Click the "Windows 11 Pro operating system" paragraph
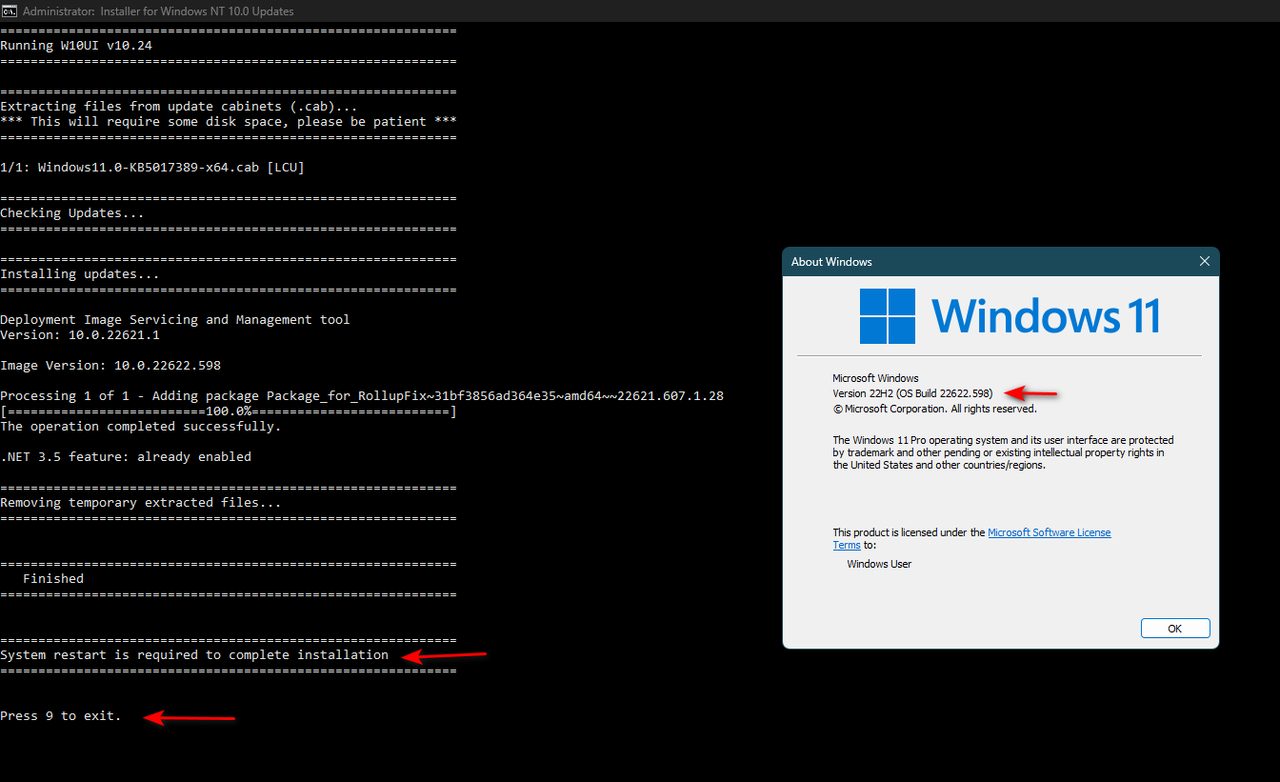 point(1003,452)
